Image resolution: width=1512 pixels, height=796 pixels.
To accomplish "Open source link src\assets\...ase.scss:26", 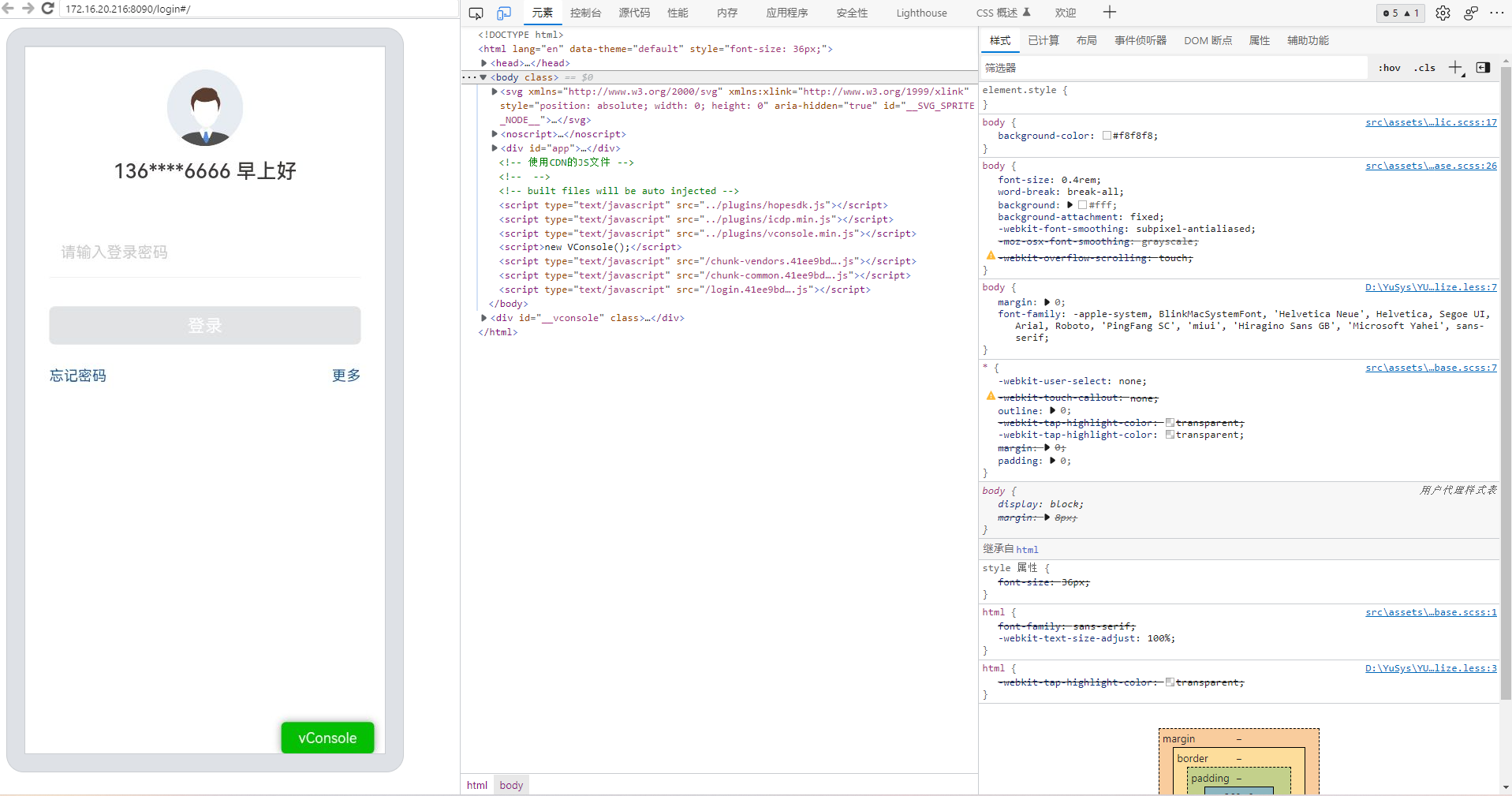I will click(x=1431, y=166).
